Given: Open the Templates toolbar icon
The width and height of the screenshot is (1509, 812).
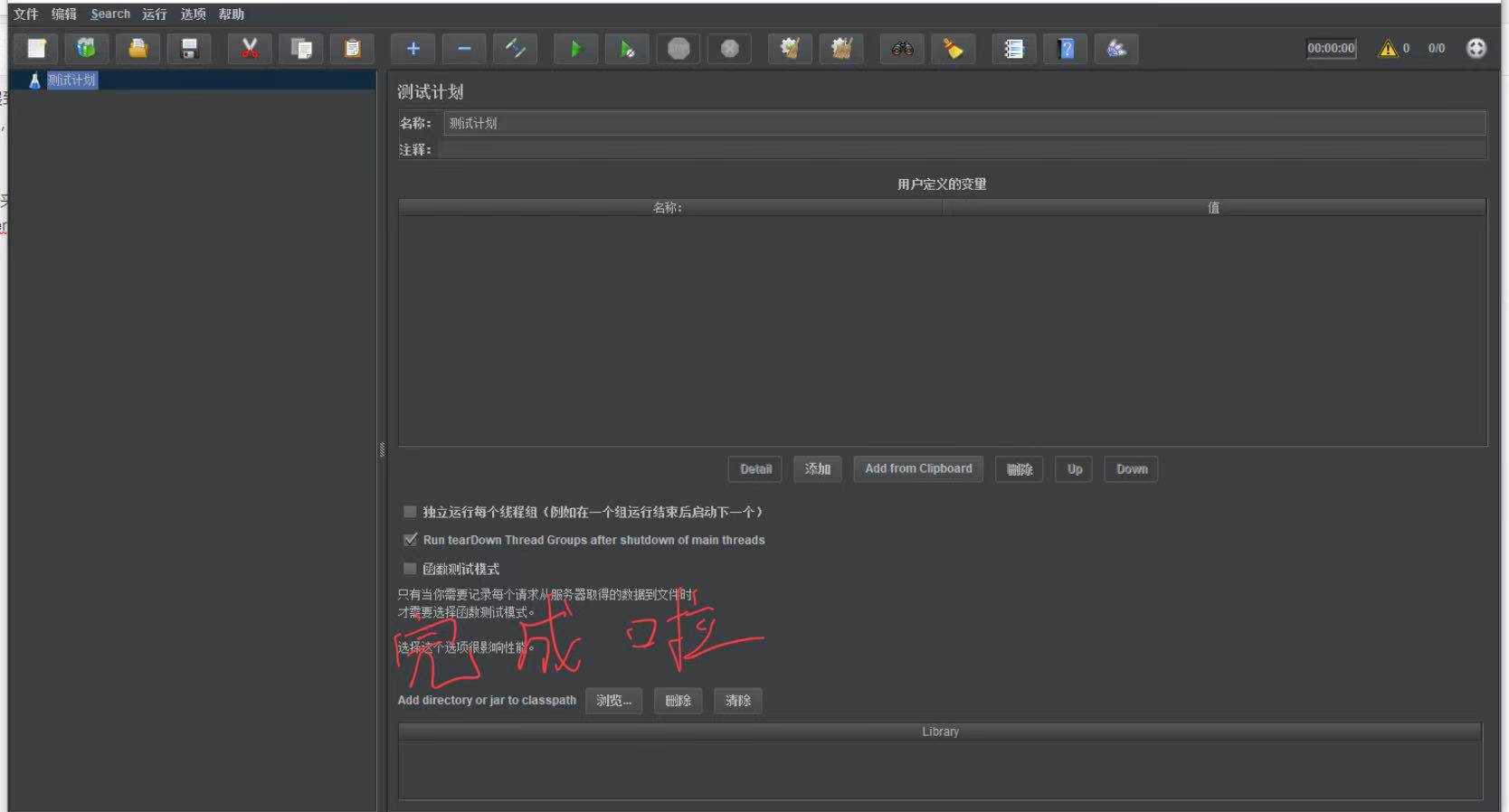Looking at the screenshot, I should pyautogui.click(x=87, y=49).
